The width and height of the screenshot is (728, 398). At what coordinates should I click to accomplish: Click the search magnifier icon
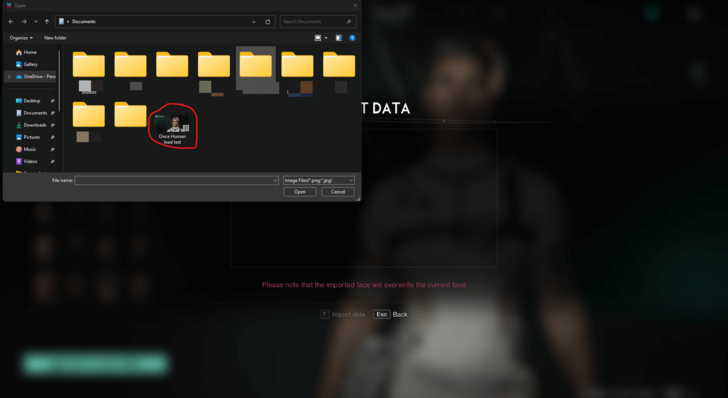point(349,22)
